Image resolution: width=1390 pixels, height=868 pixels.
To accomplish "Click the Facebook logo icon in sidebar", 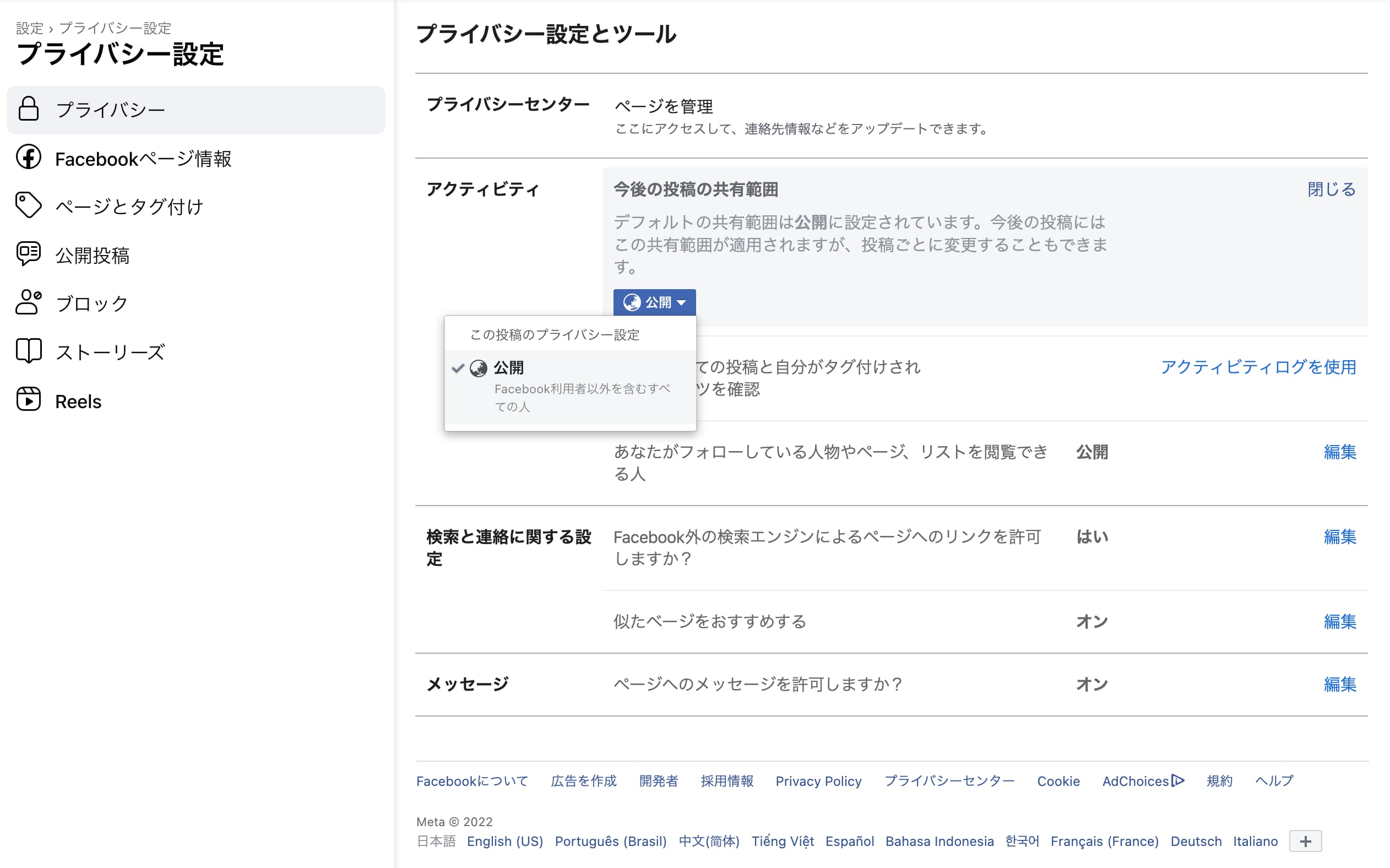I will [28, 158].
